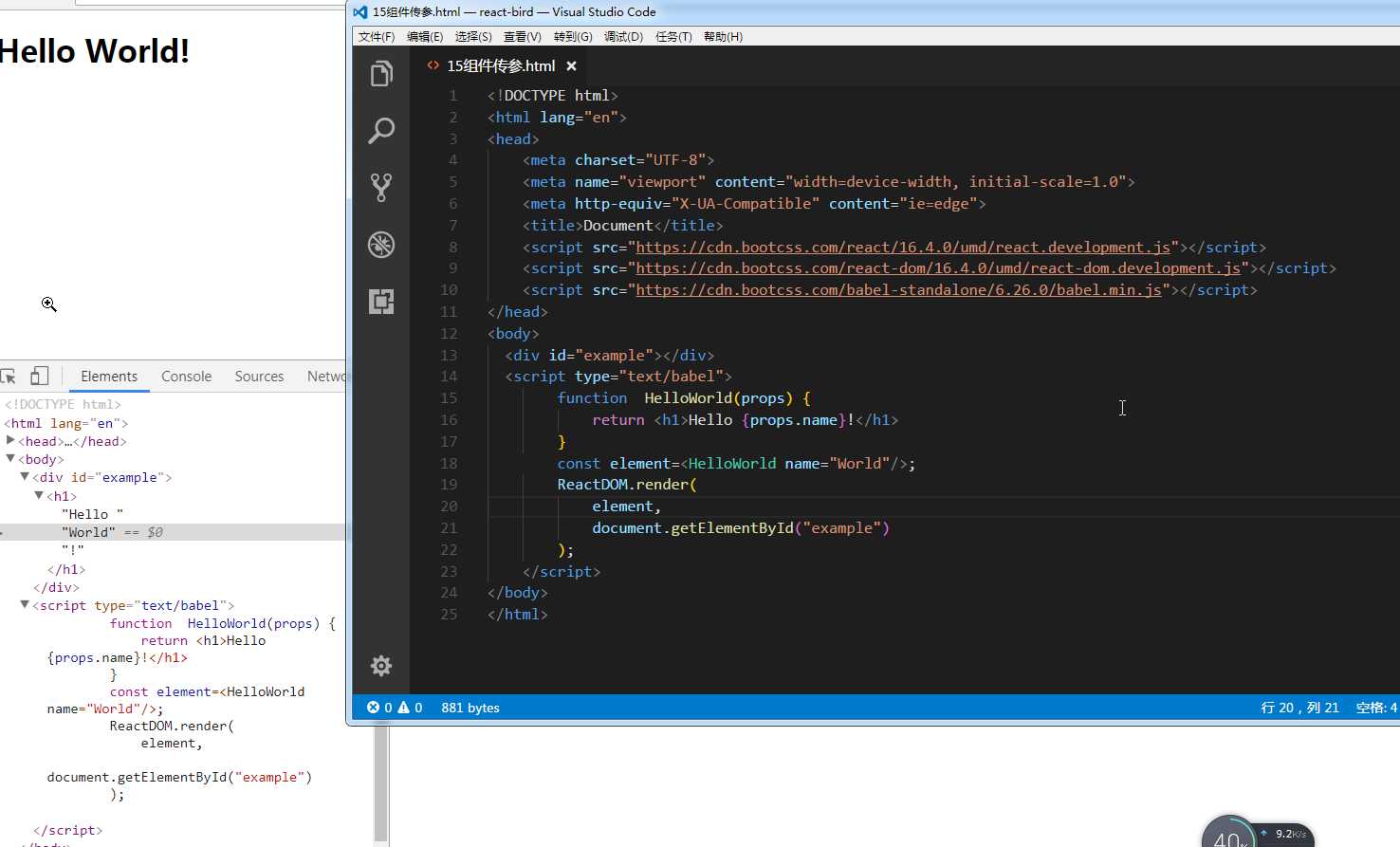Click the HelloWorld(props) function name on line 15
This screenshot has height=847, width=1400.
[x=718, y=398]
